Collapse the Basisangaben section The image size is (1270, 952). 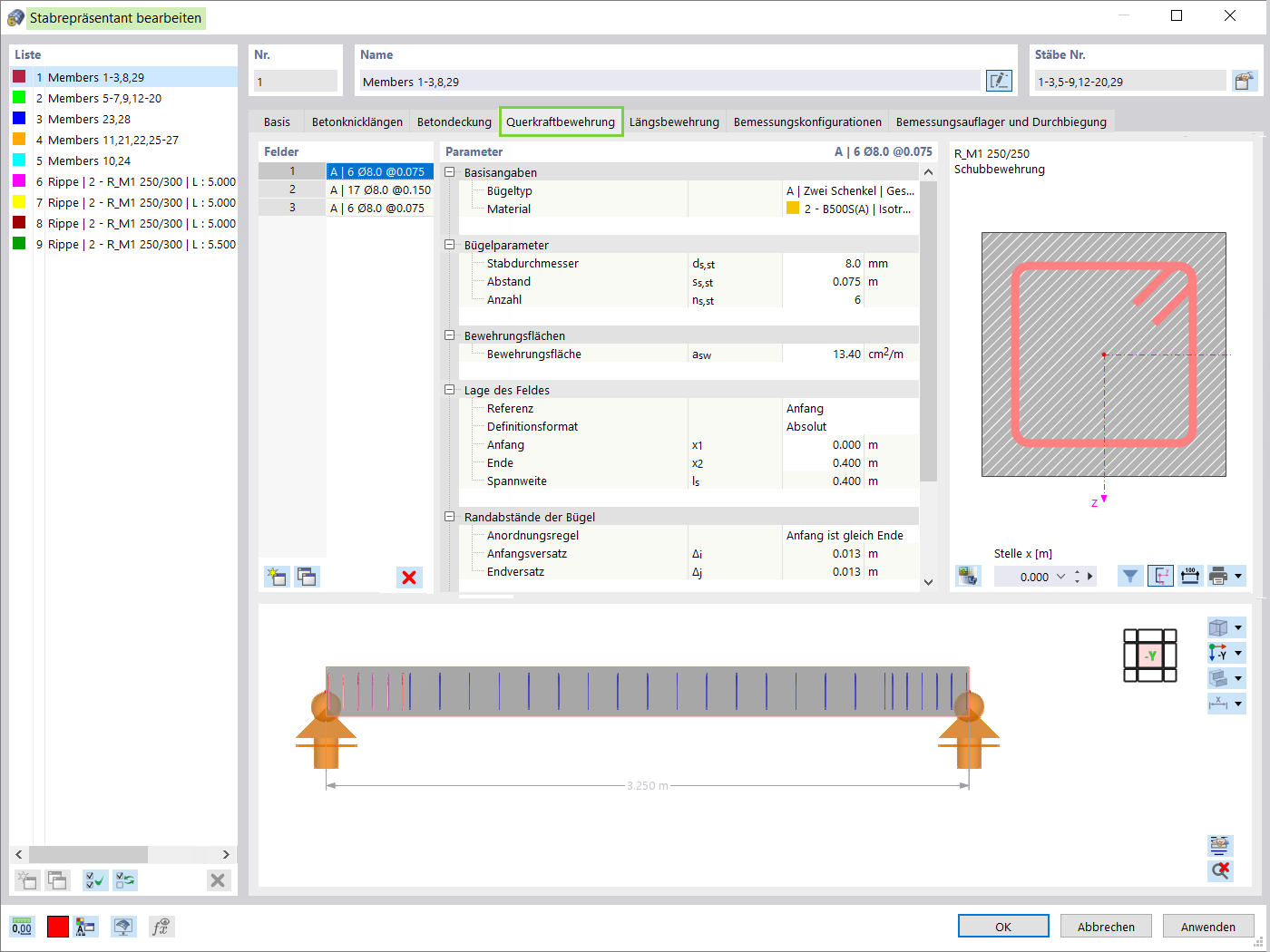[x=449, y=171]
